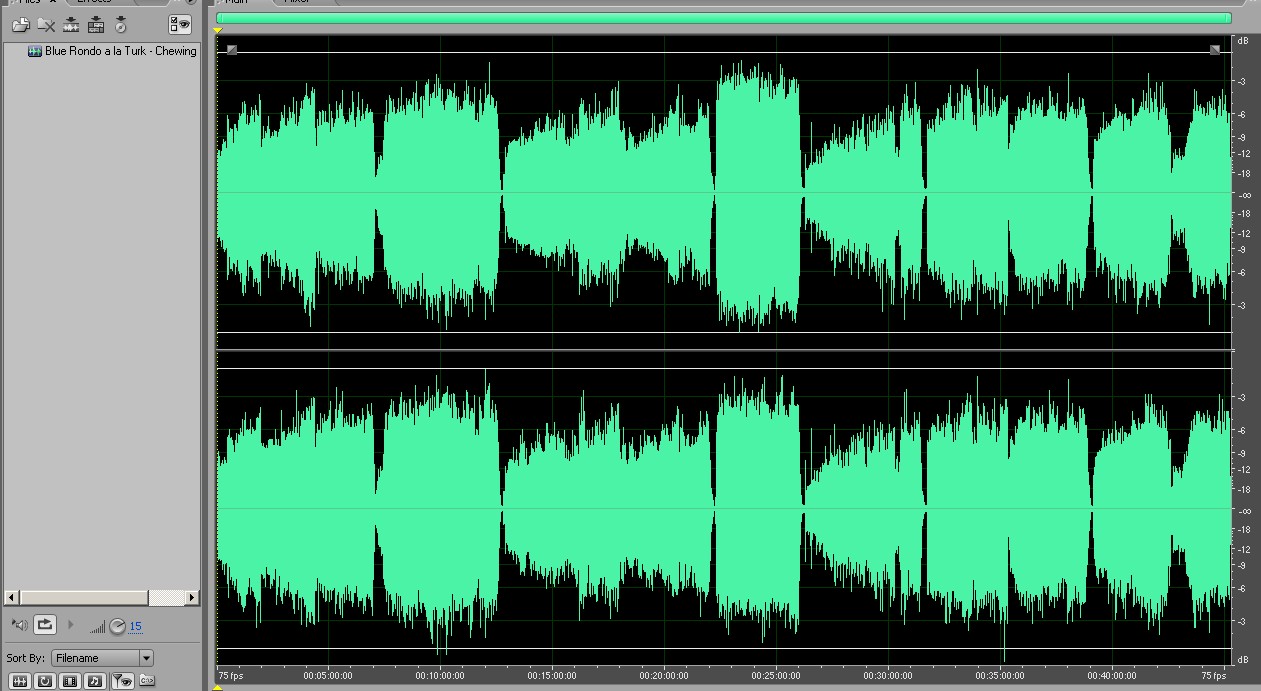Click the auto-play speaker icon
This screenshot has height=691, width=1261.
coord(19,625)
